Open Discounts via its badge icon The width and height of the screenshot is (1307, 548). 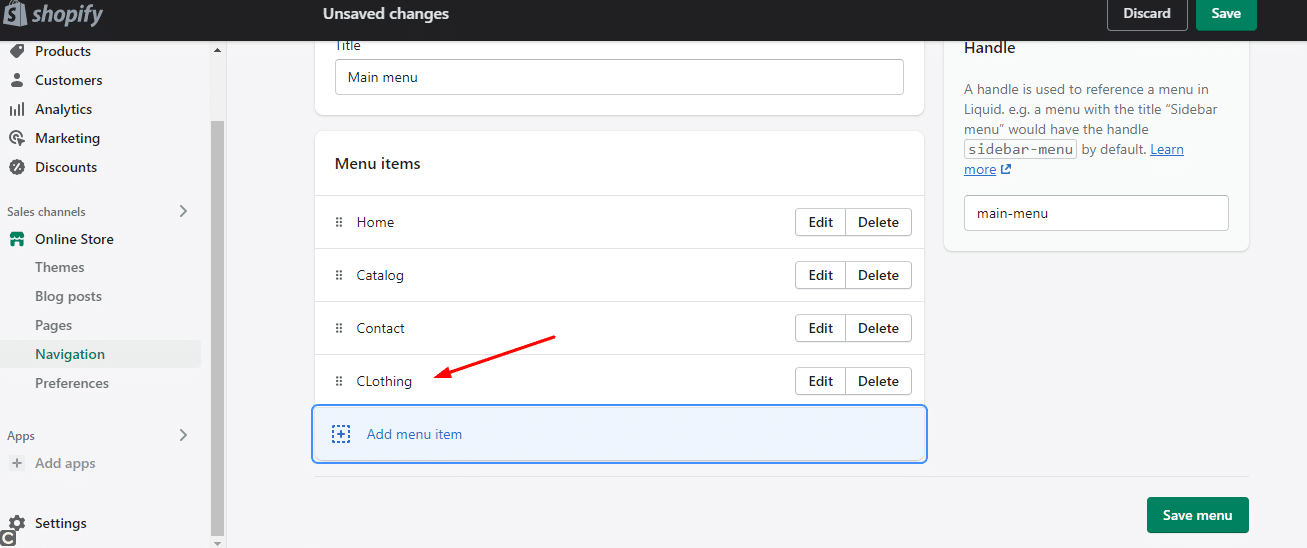tap(17, 167)
